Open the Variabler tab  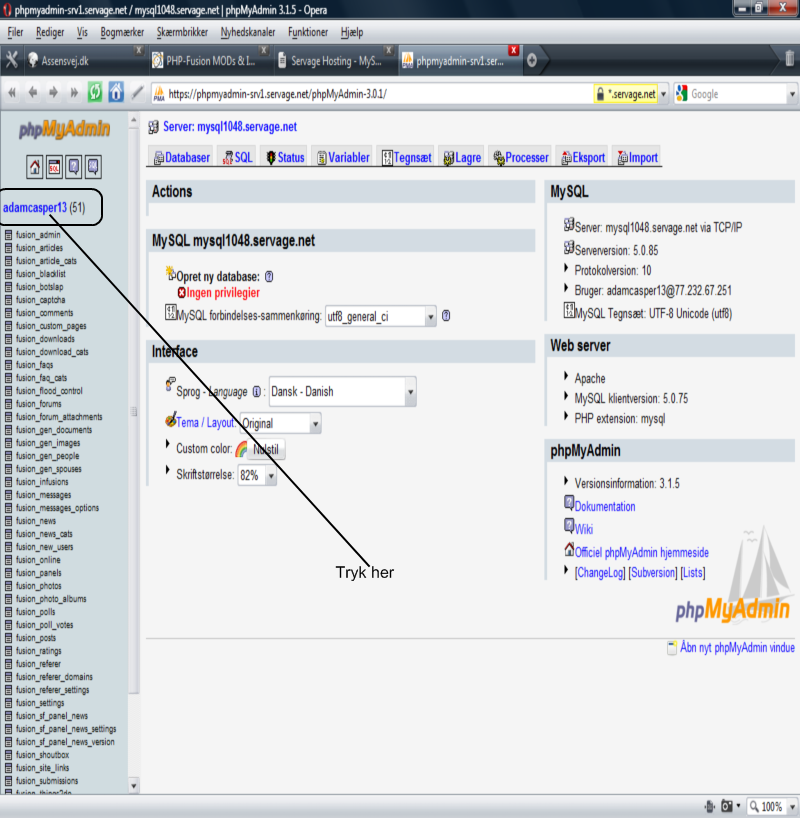[x=343, y=157]
